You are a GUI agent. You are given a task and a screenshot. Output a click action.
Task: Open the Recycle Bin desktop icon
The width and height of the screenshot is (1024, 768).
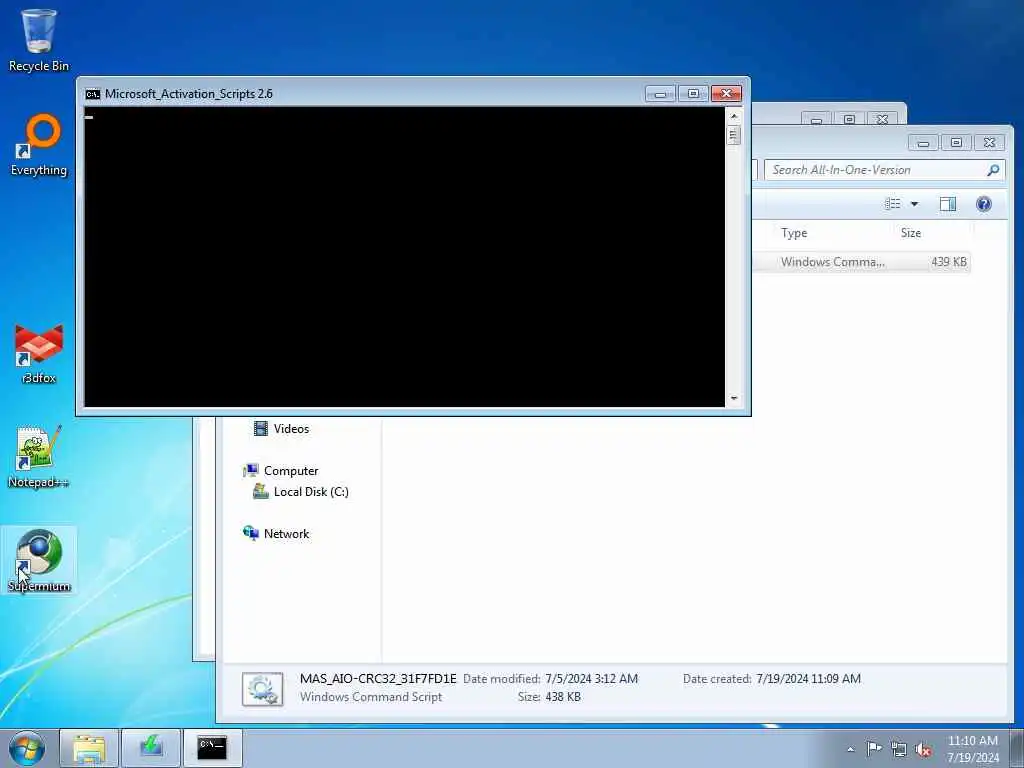(39, 40)
